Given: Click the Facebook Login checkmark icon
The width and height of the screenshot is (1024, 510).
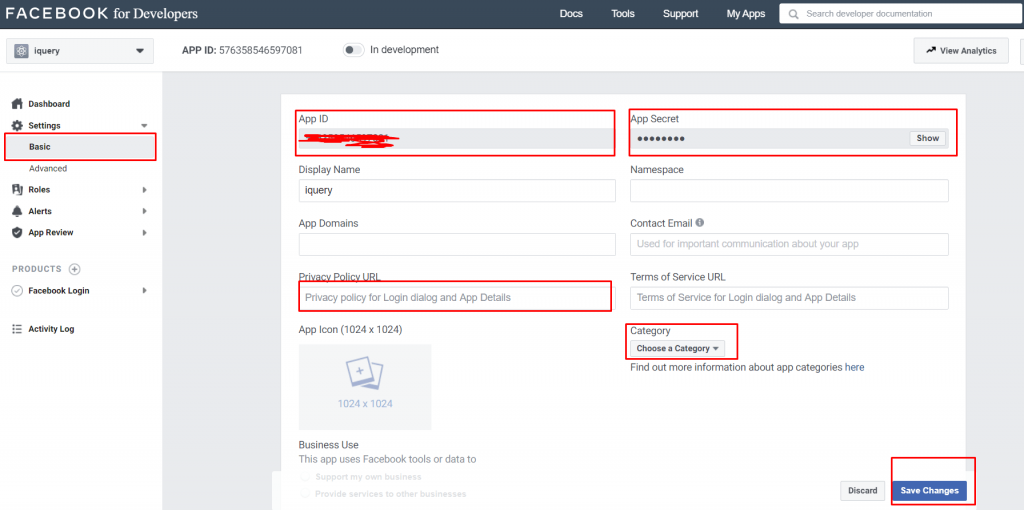Looking at the screenshot, I should 18,291.
